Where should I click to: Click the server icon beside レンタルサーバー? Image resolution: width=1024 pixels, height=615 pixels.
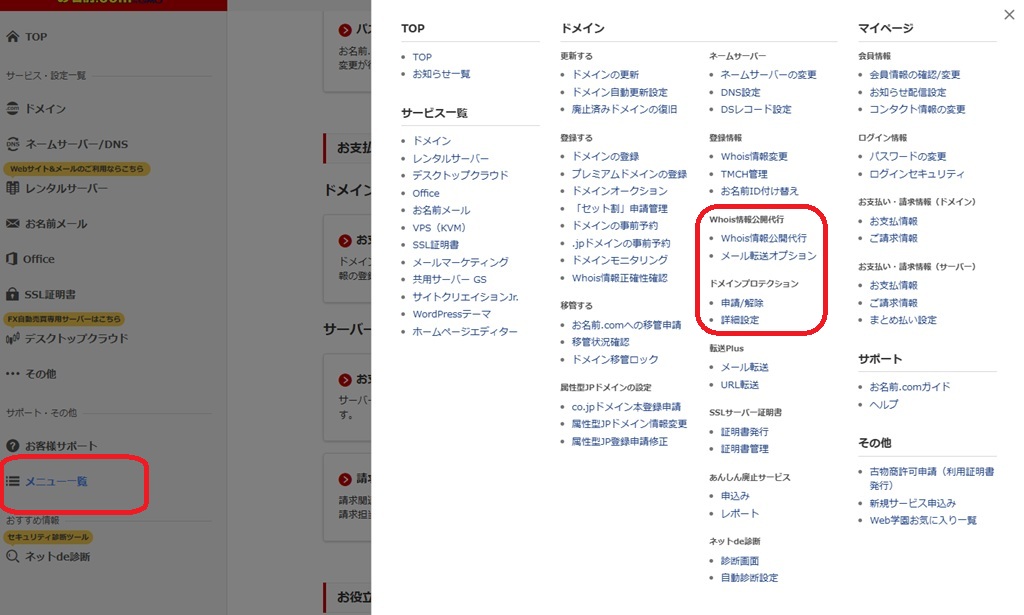(12, 188)
